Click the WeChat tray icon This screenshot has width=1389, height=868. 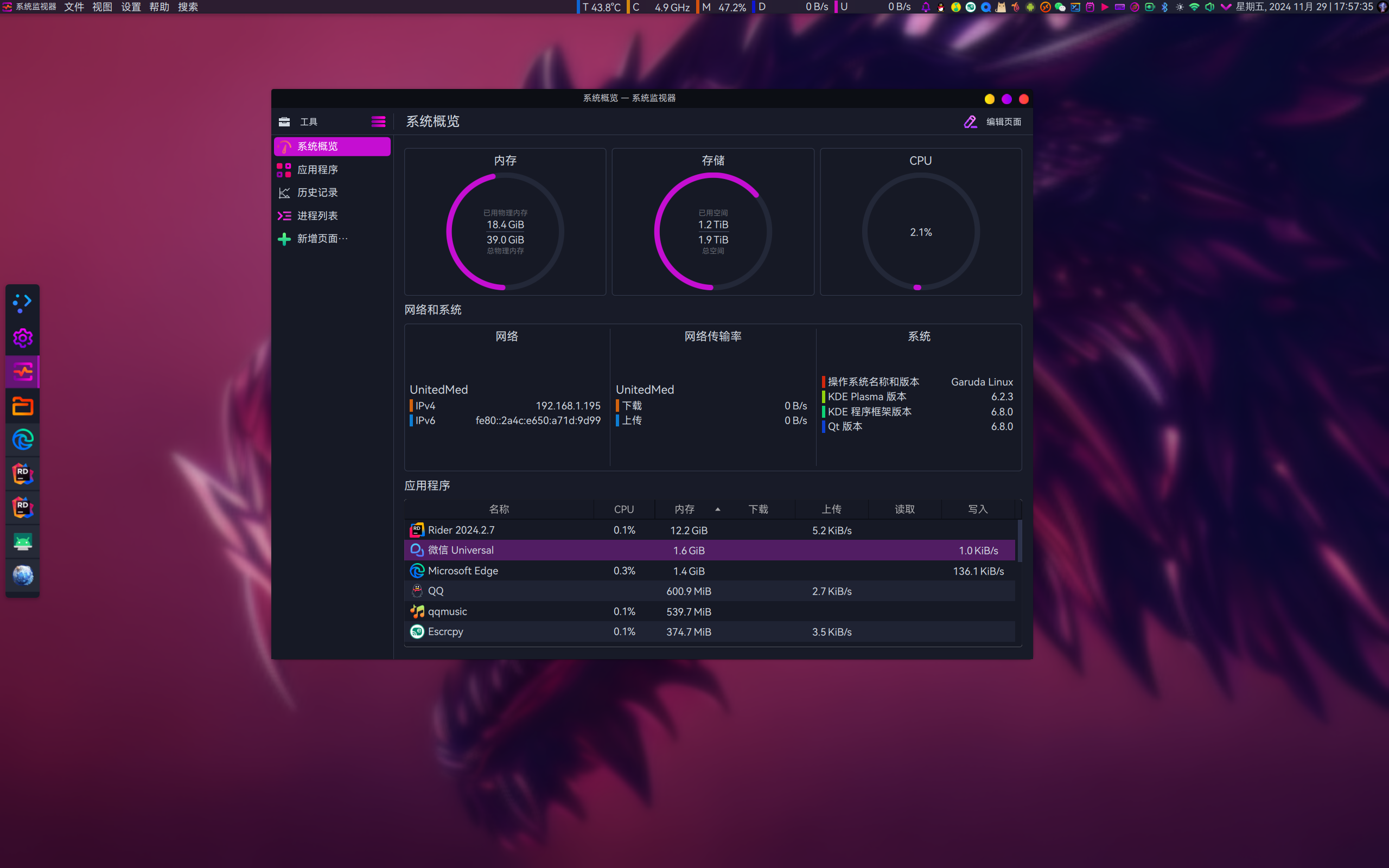(1060, 7)
